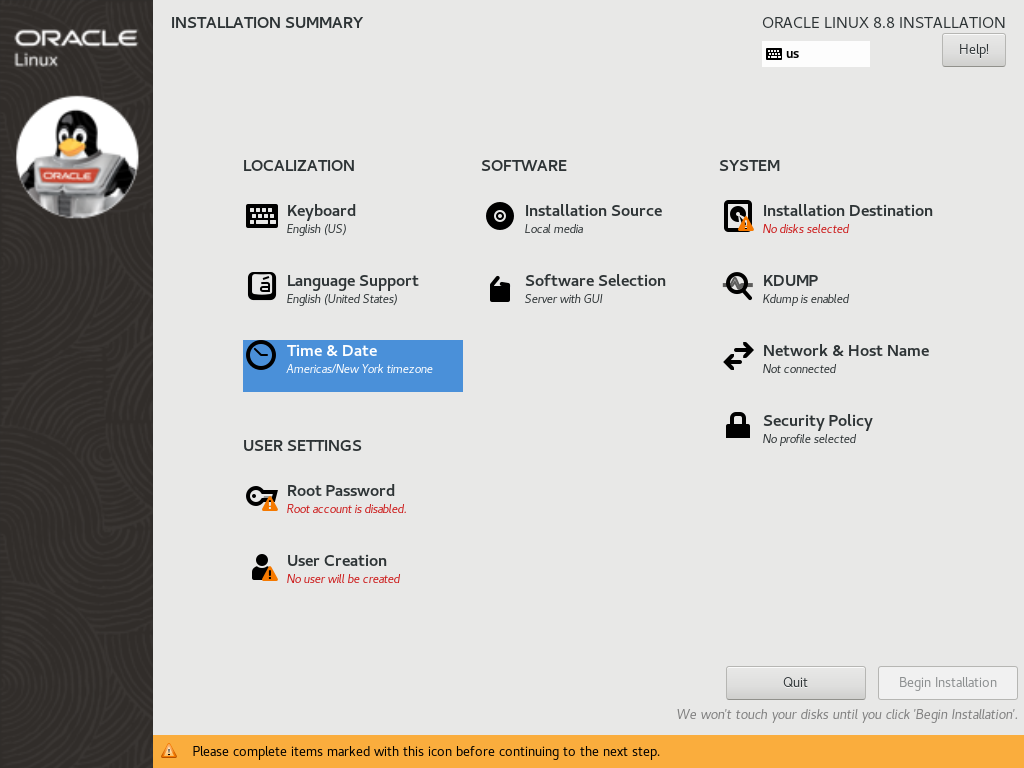
Task: Click the 'No profile selected' text
Action: (809, 439)
